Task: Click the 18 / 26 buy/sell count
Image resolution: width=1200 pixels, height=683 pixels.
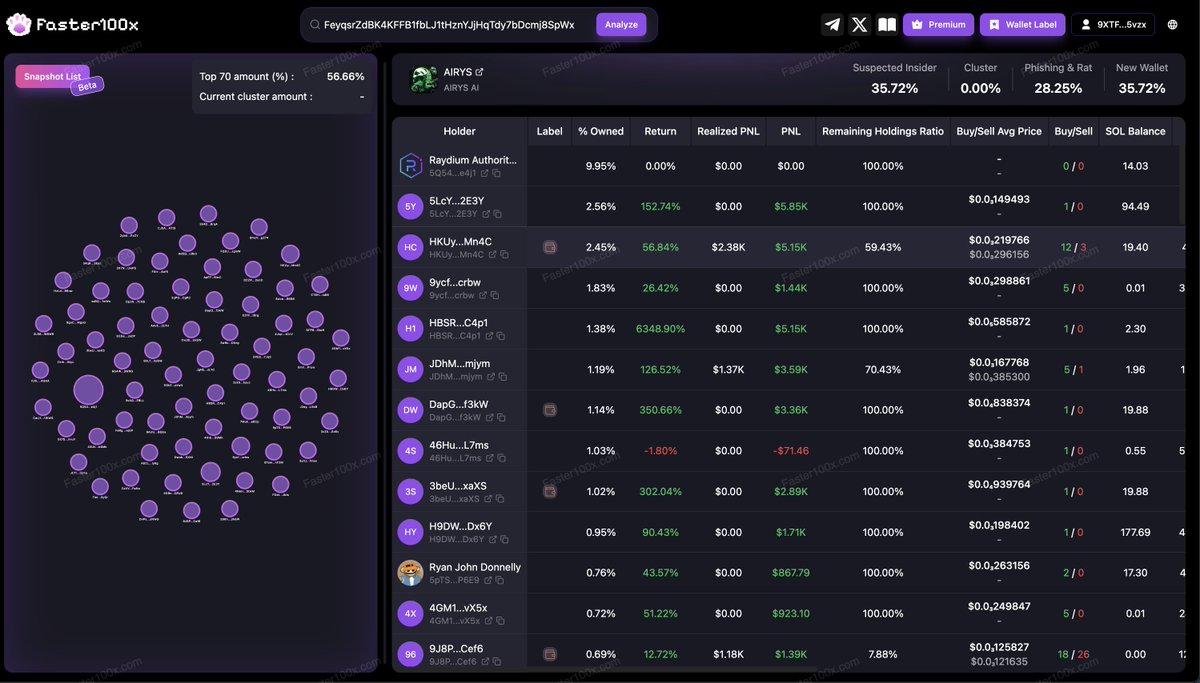Action: 1073,654
